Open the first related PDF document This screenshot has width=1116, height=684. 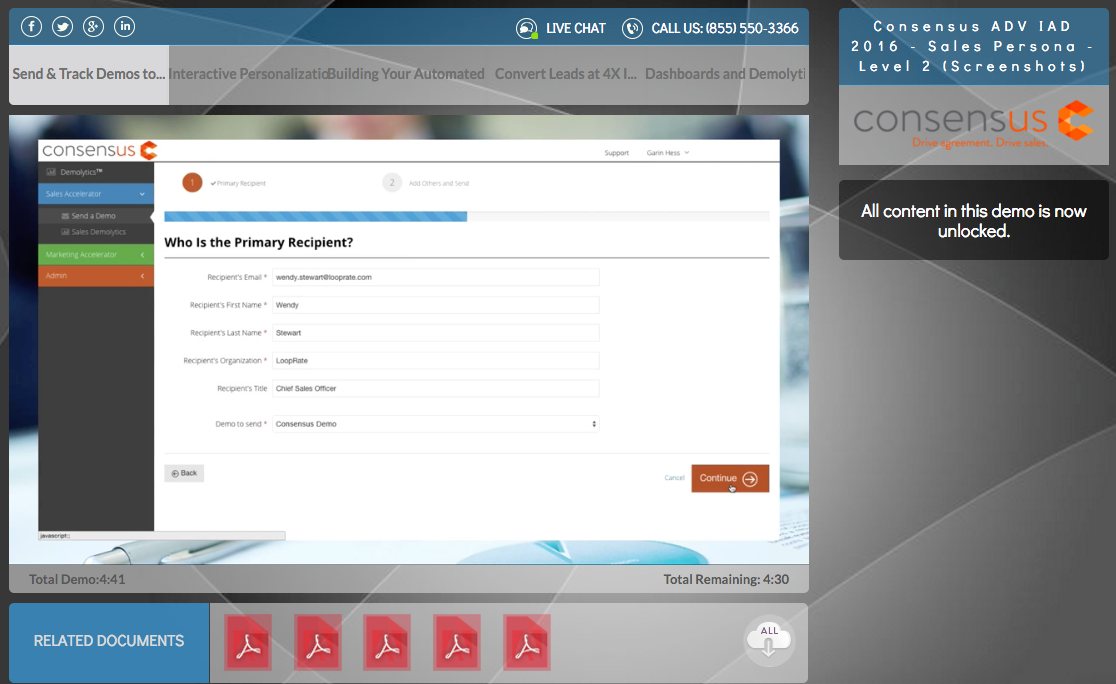click(x=248, y=643)
